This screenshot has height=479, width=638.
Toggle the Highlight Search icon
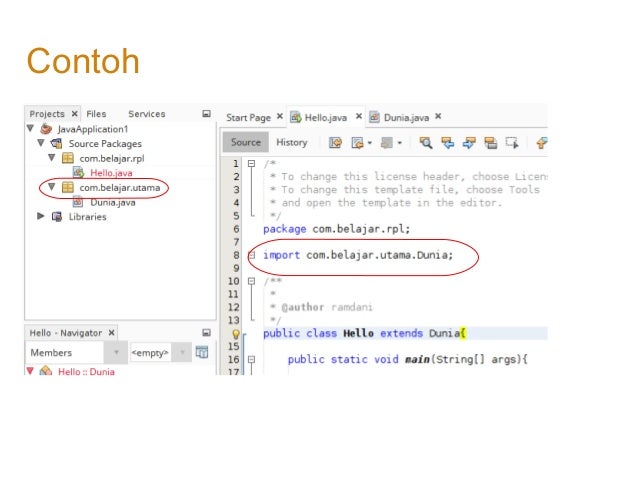491,143
